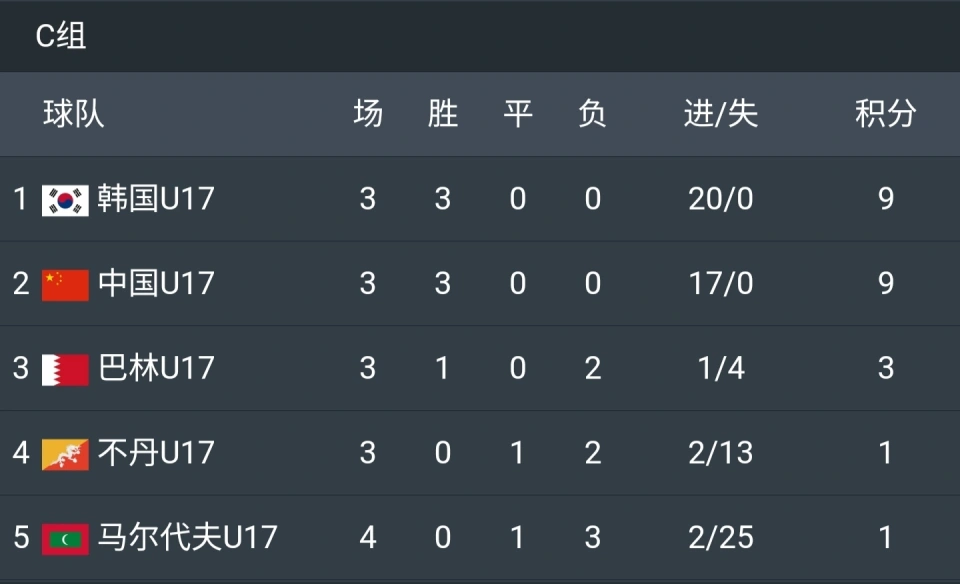
Task: Click the 平 column header
Action: pyautogui.click(x=517, y=114)
